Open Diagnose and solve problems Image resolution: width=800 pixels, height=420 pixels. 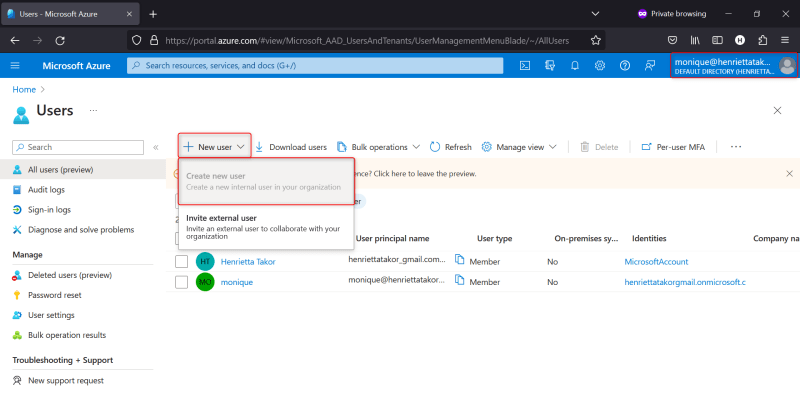83,230
